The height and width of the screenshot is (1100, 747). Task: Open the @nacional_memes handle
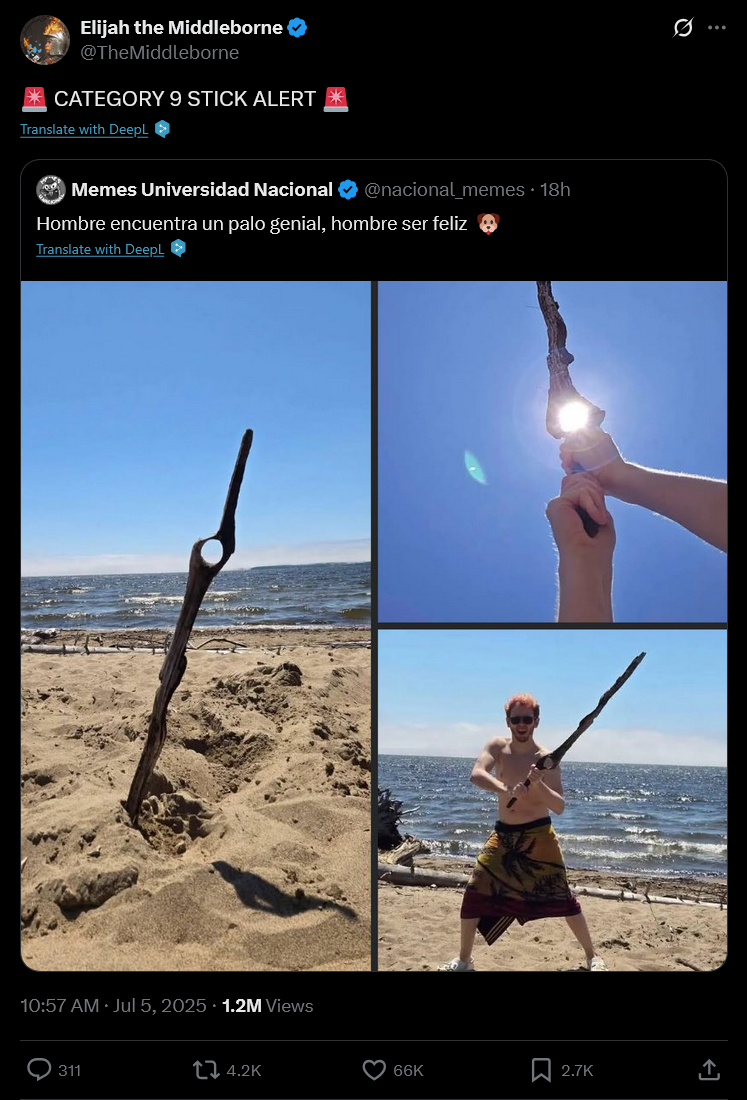[445, 189]
